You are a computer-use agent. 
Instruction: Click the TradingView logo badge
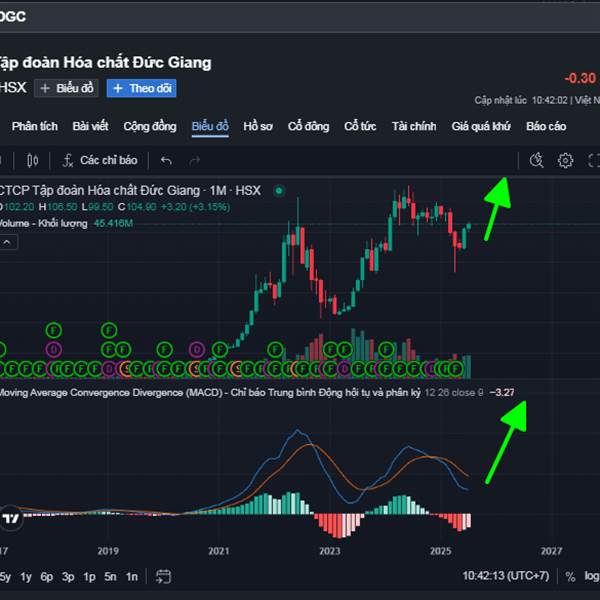[10, 519]
